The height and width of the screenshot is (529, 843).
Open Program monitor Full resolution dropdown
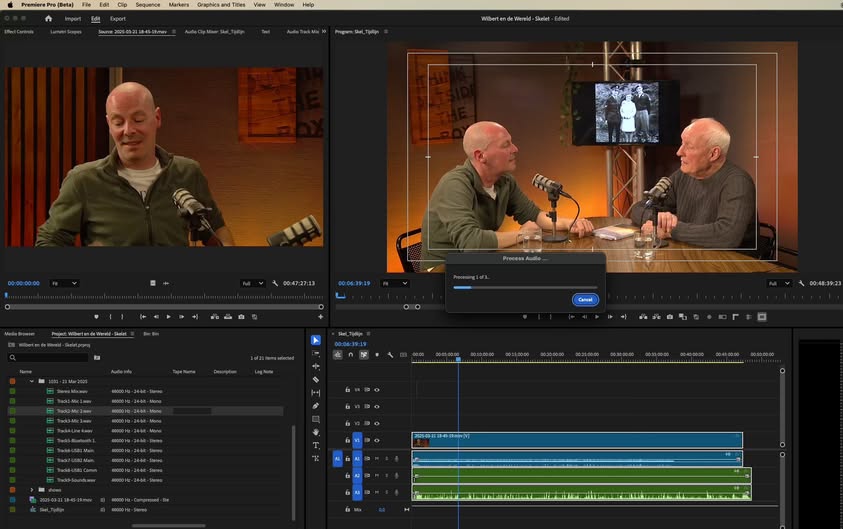[778, 283]
